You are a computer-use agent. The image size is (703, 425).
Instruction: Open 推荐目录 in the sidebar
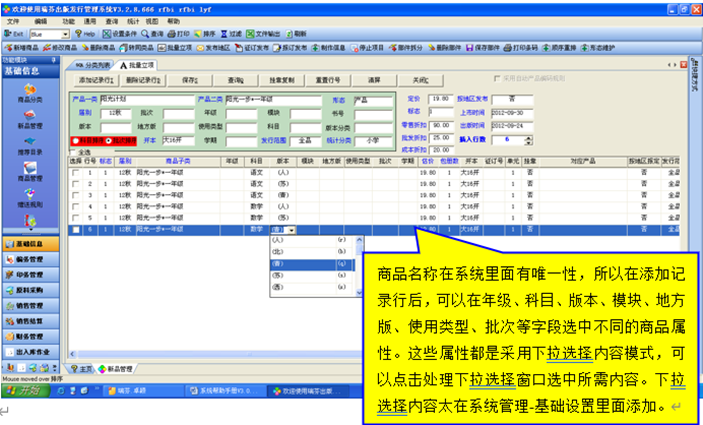30,146
